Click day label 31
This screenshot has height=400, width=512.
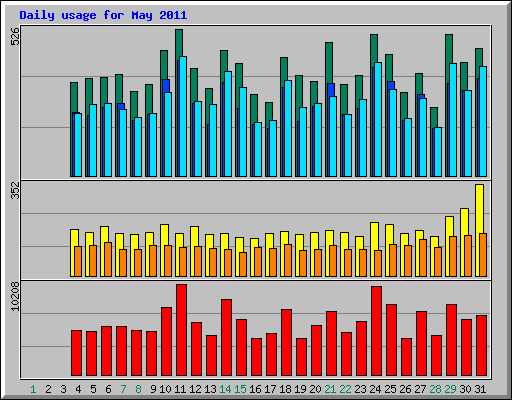(480, 389)
